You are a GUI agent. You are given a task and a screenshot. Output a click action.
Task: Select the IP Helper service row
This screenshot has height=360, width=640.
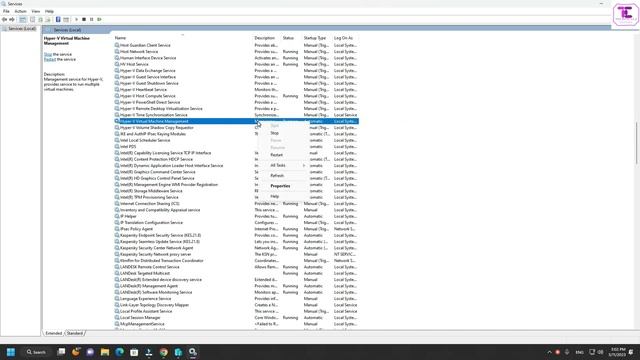coord(236,216)
